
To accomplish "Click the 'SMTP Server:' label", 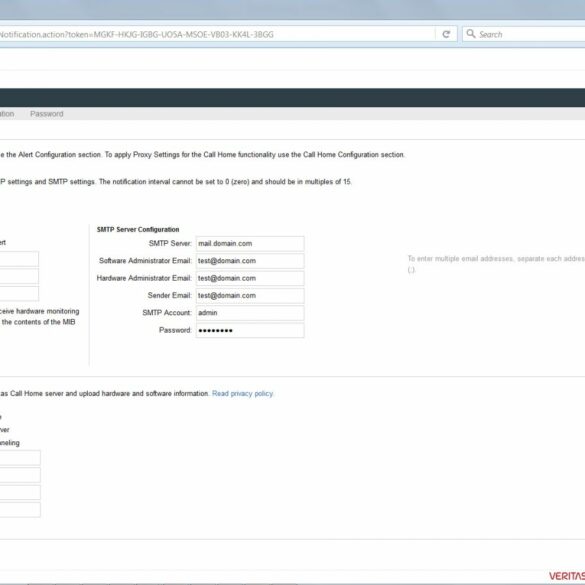I will tap(170, 244).
